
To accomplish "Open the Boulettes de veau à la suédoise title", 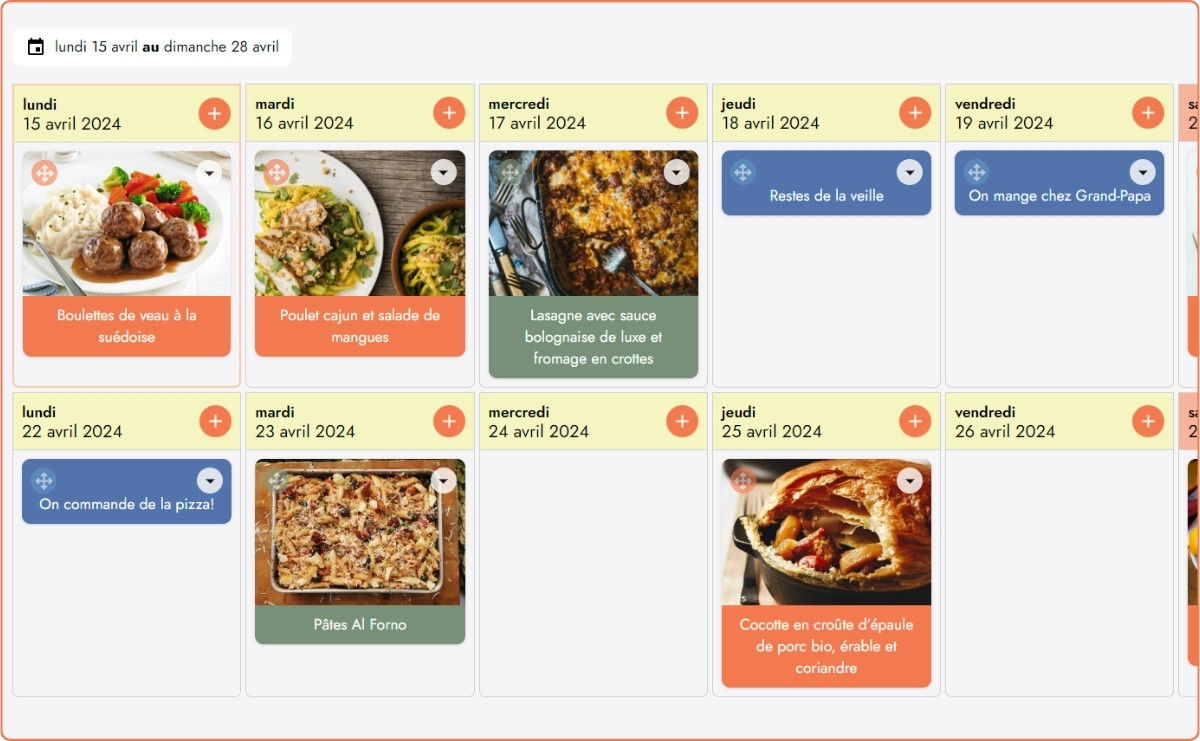I will click(x=127, y=326).
